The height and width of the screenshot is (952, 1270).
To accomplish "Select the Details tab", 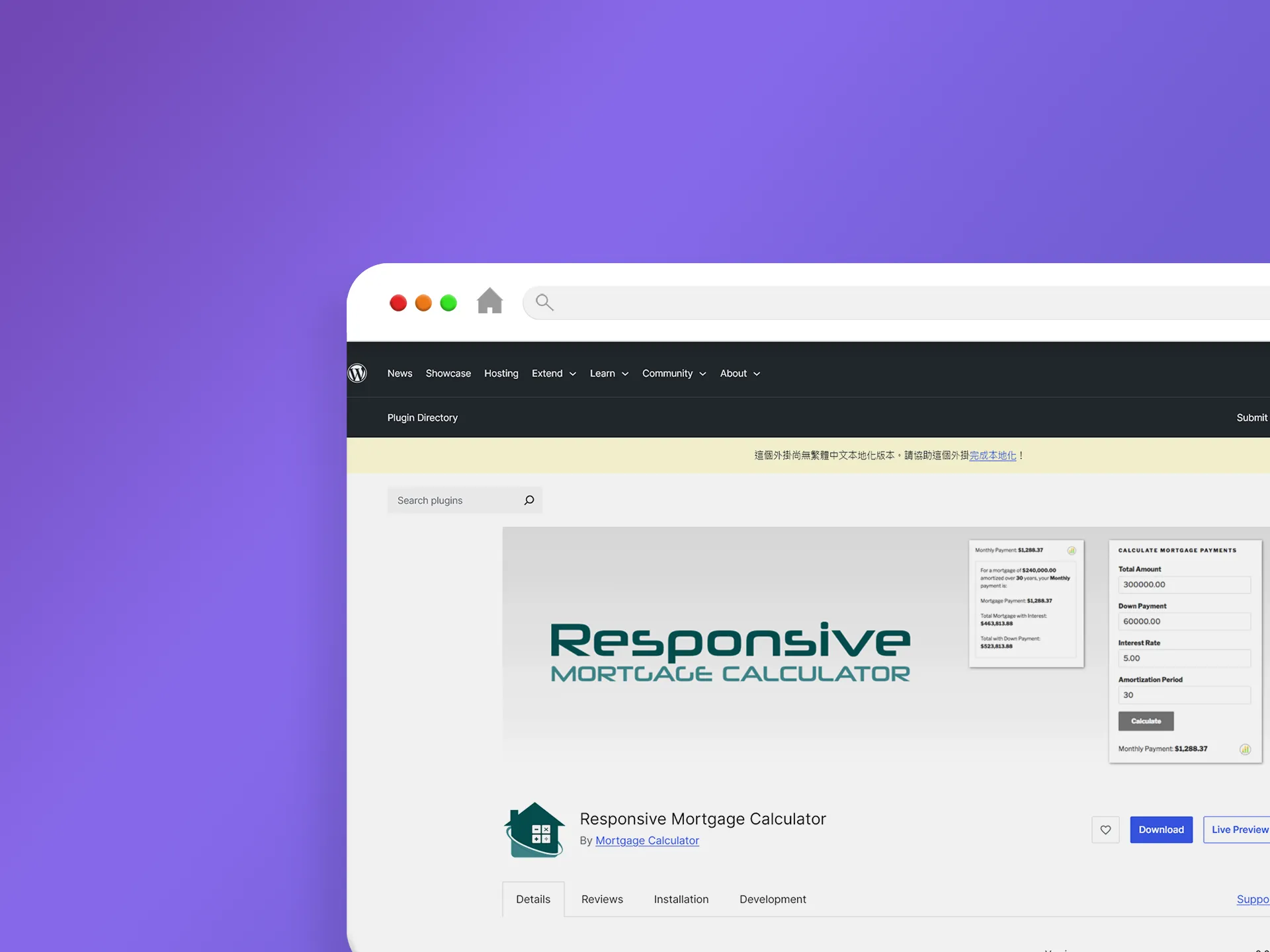I will coord(533,899).
